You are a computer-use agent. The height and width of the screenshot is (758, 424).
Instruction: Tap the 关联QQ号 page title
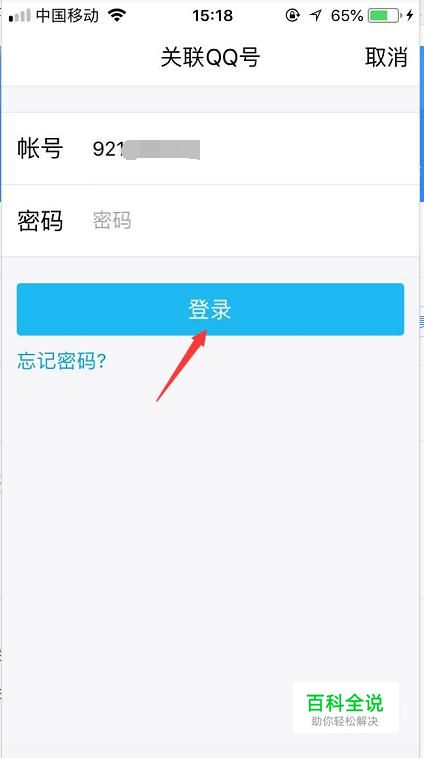coord(211,58)
